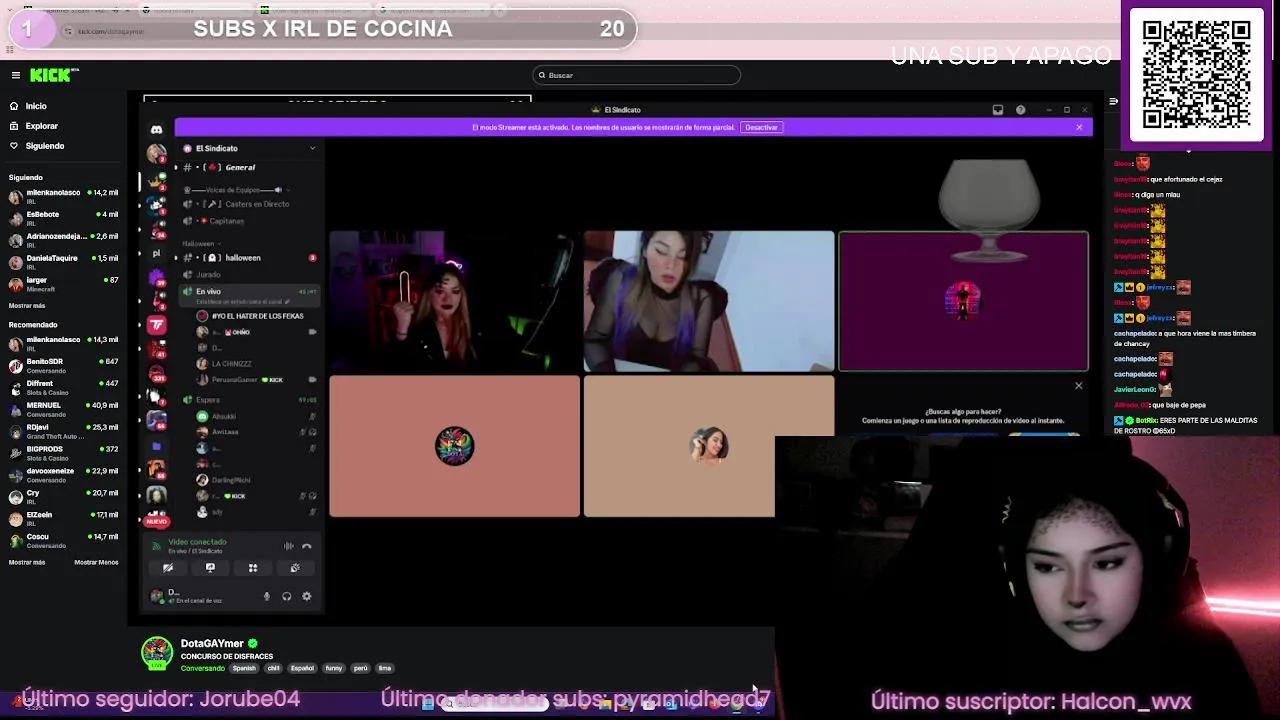Select user Ahsukki in Espera channel

click(x=256, y=416)
